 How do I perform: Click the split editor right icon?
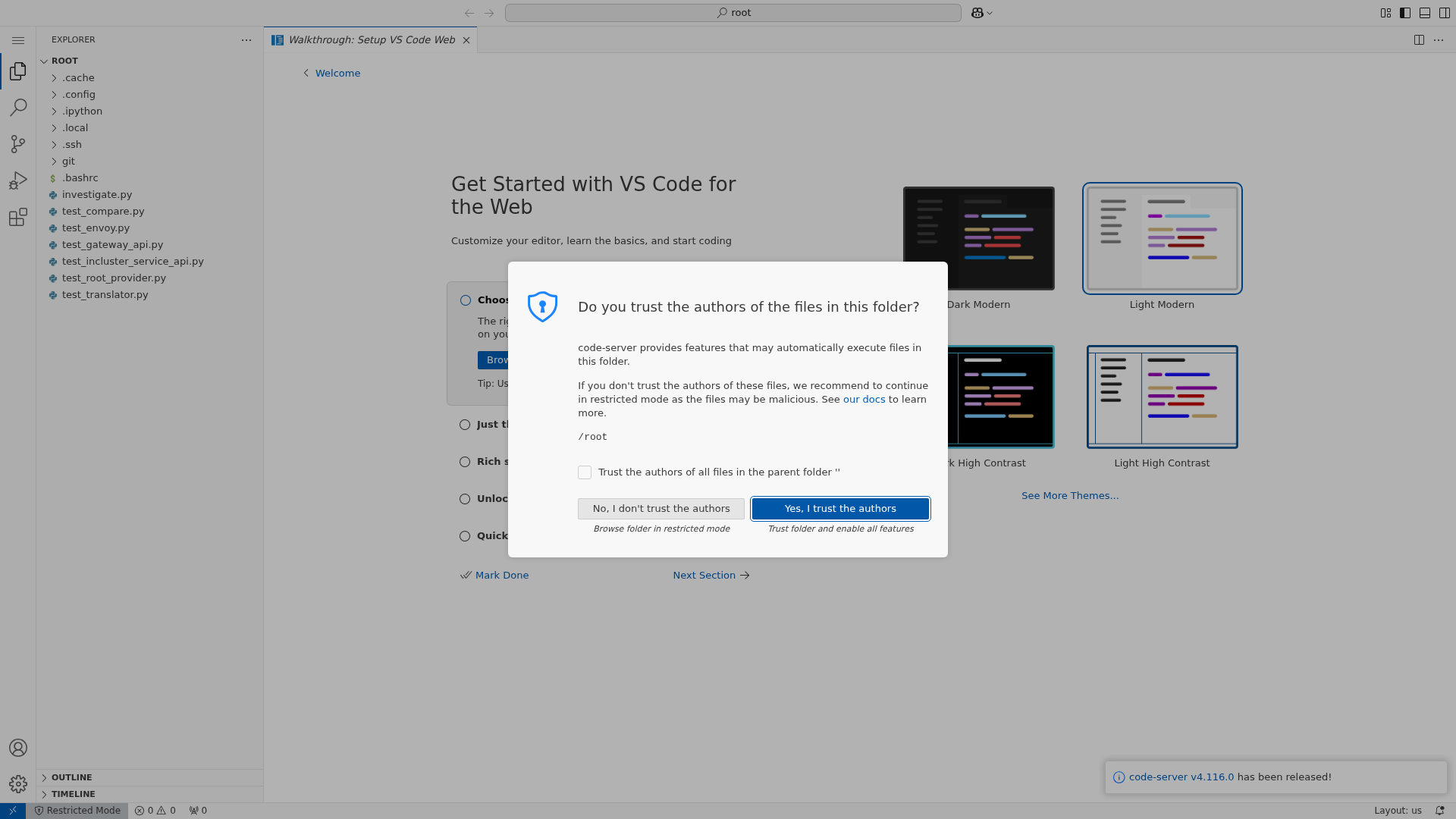coord(1419,40)
